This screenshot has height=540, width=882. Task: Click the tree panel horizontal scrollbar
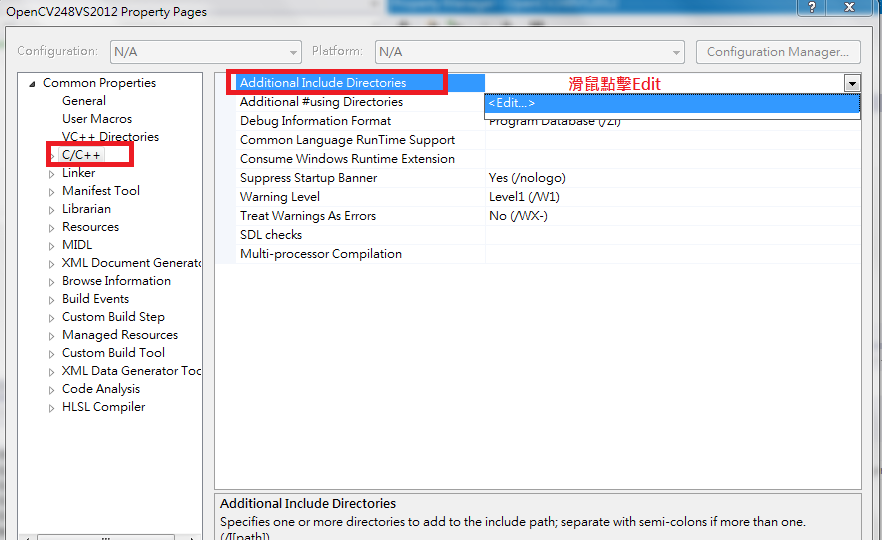point(106,537)
